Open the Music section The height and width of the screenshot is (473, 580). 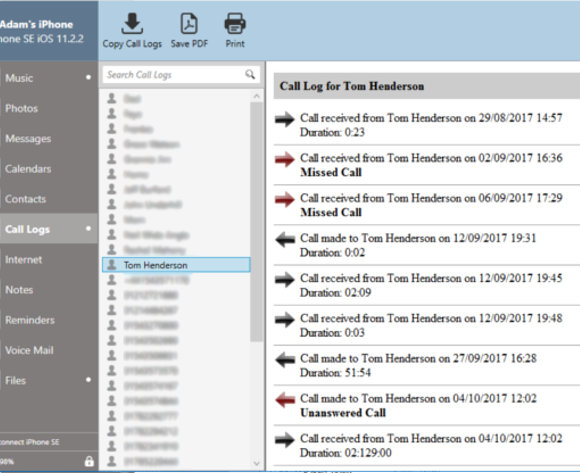tap(49, 78)
